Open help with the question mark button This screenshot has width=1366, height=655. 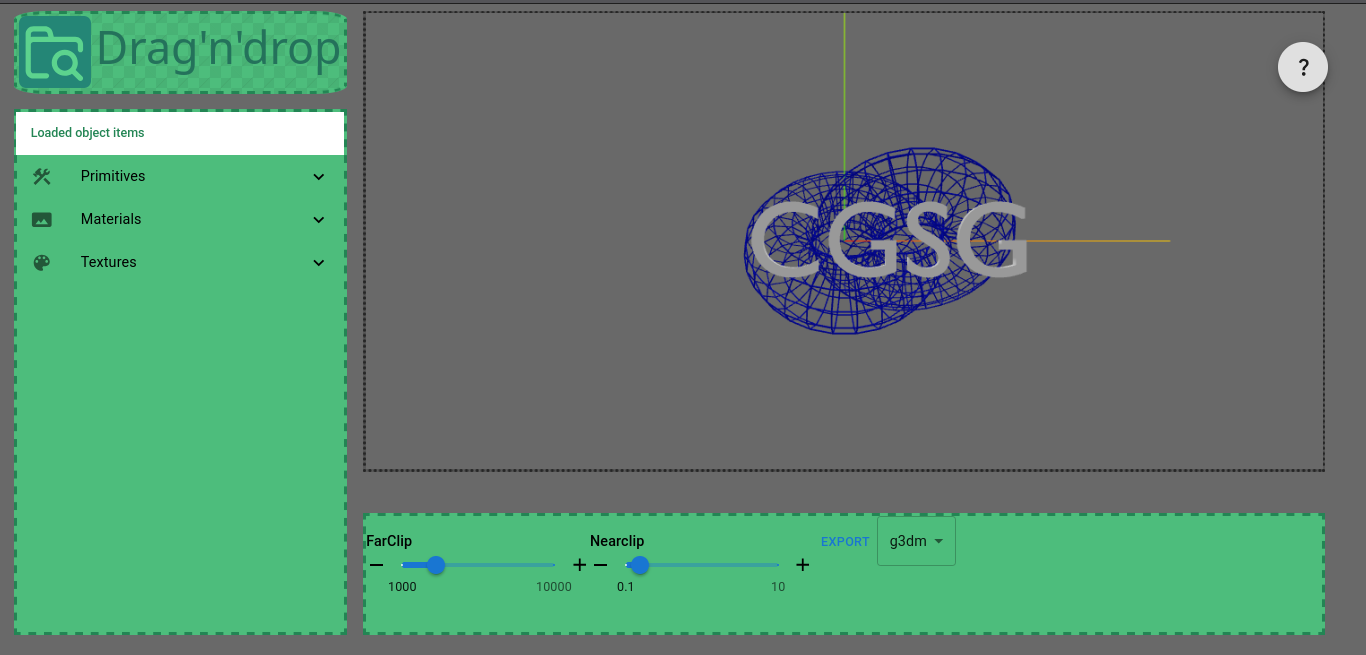pyautogui.click(x=1302, y=68)
